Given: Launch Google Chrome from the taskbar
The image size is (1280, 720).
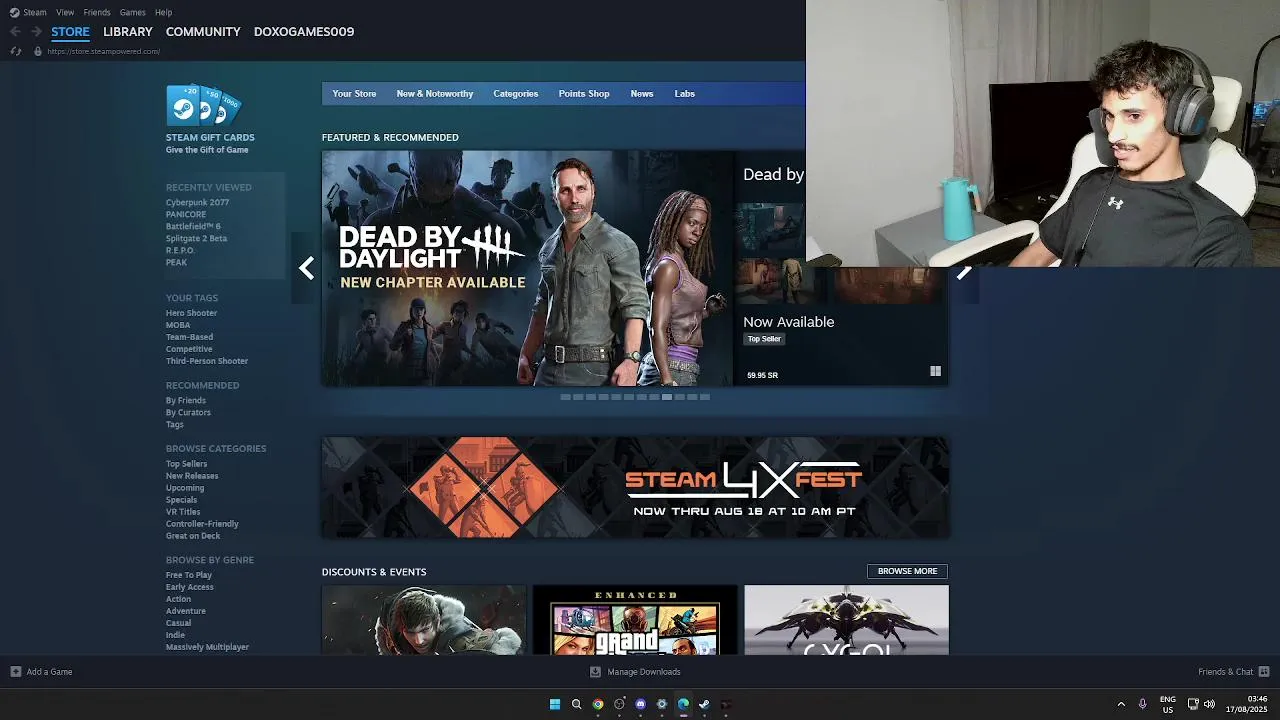Looking at the screenshot, I should point(598,704).
